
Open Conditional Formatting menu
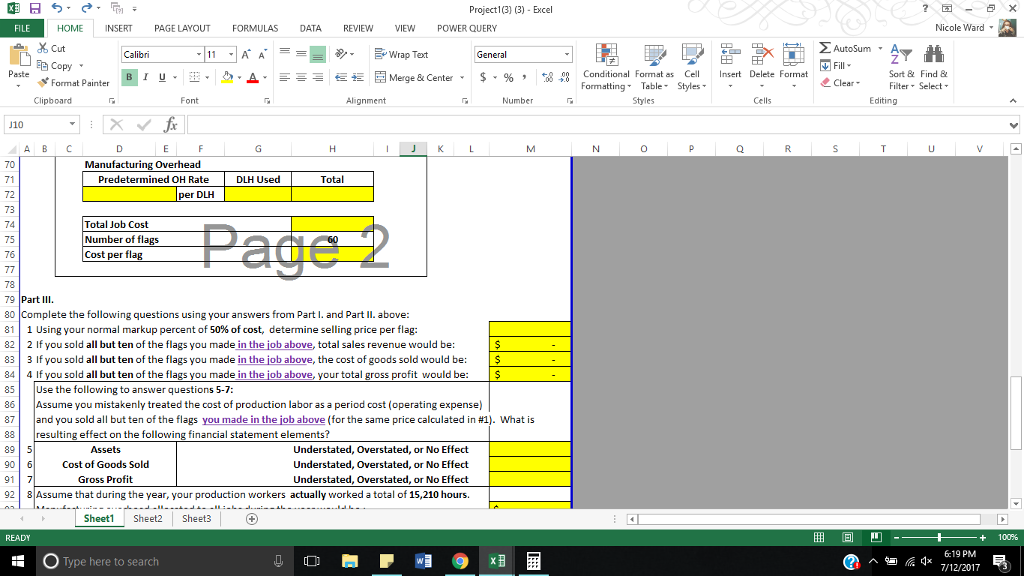pyautogui.click(x=605, y=67)
